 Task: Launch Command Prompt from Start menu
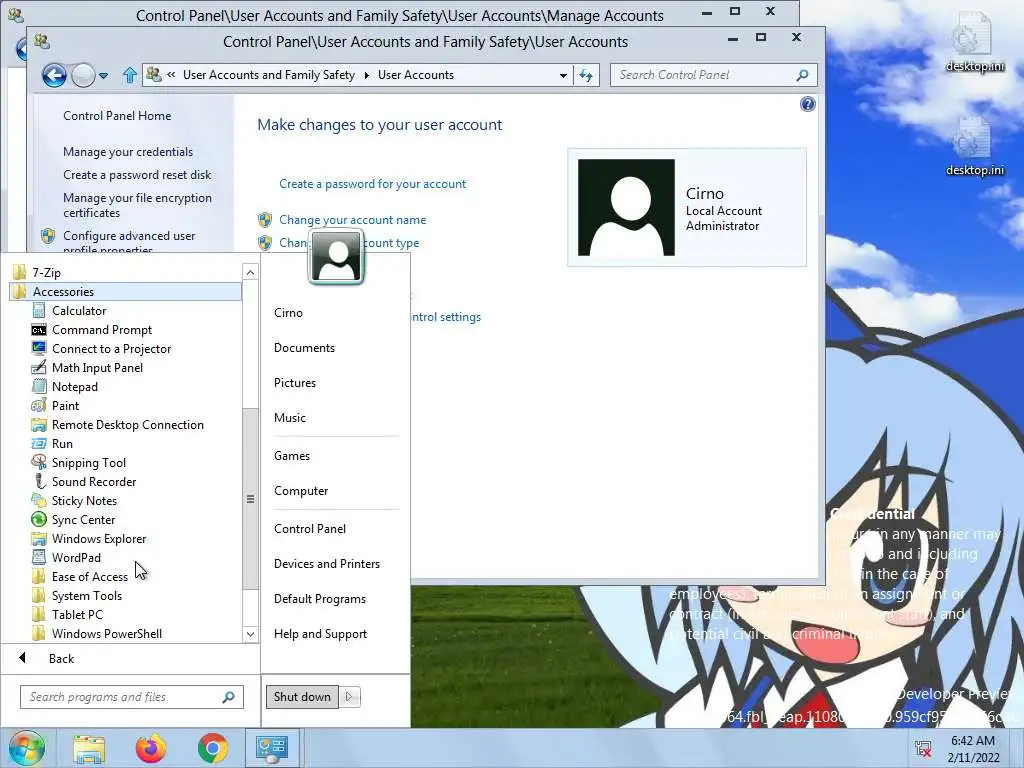click(x=101, y=330)
